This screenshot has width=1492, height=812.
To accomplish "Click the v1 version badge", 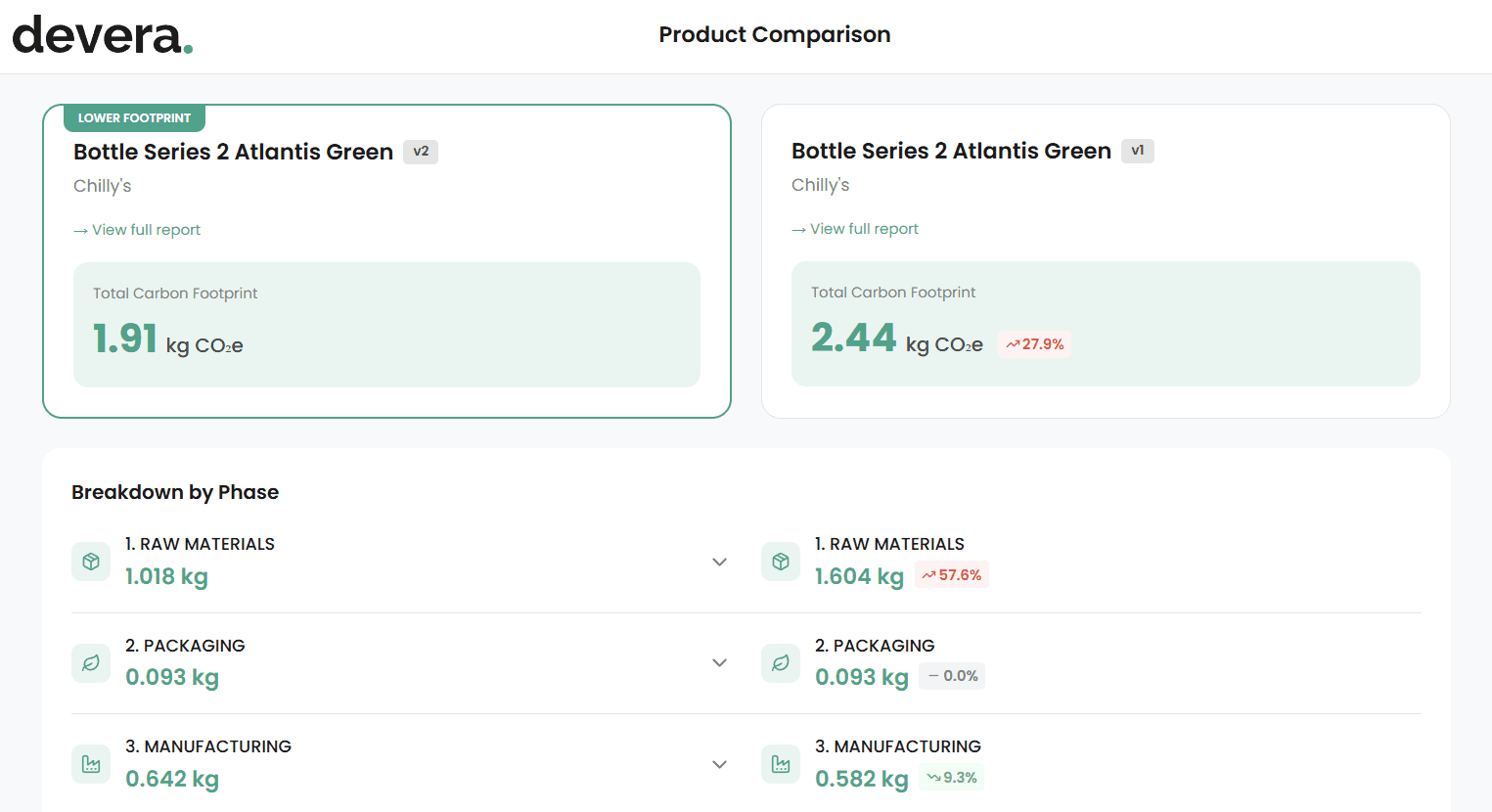I will (x=1138, y=151).
